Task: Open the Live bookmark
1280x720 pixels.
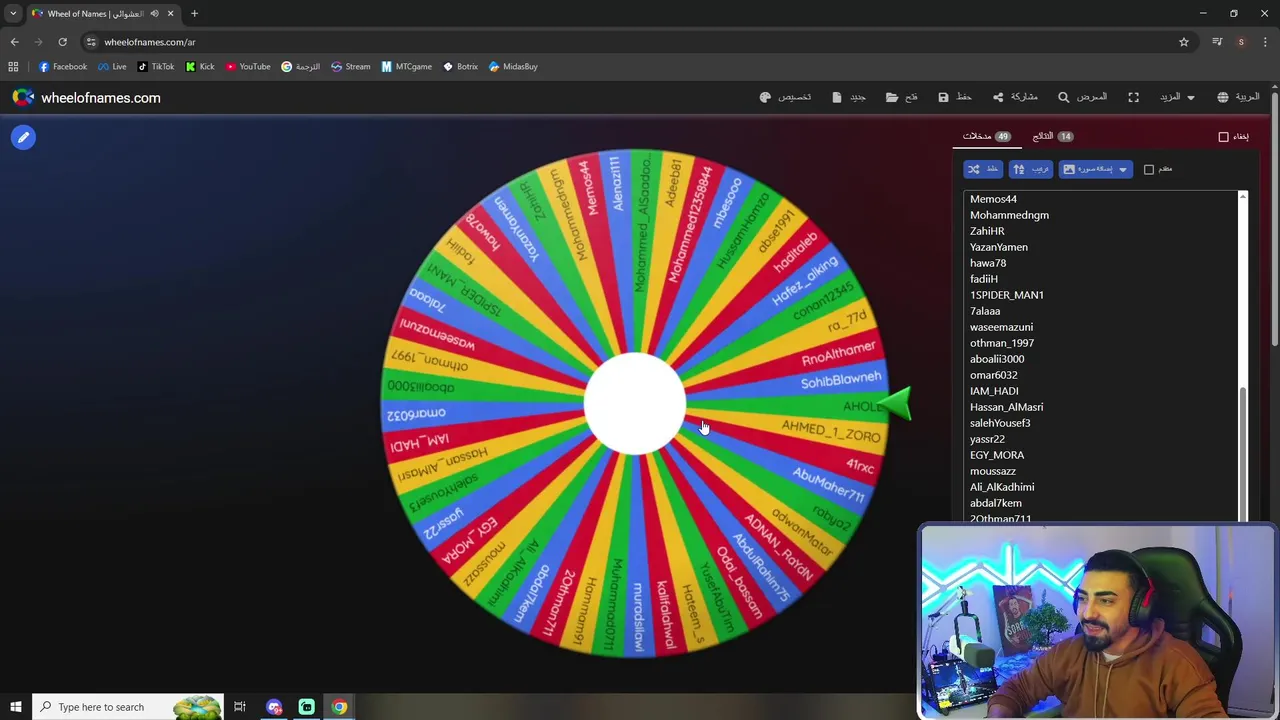Action: (x=112, y=66)
